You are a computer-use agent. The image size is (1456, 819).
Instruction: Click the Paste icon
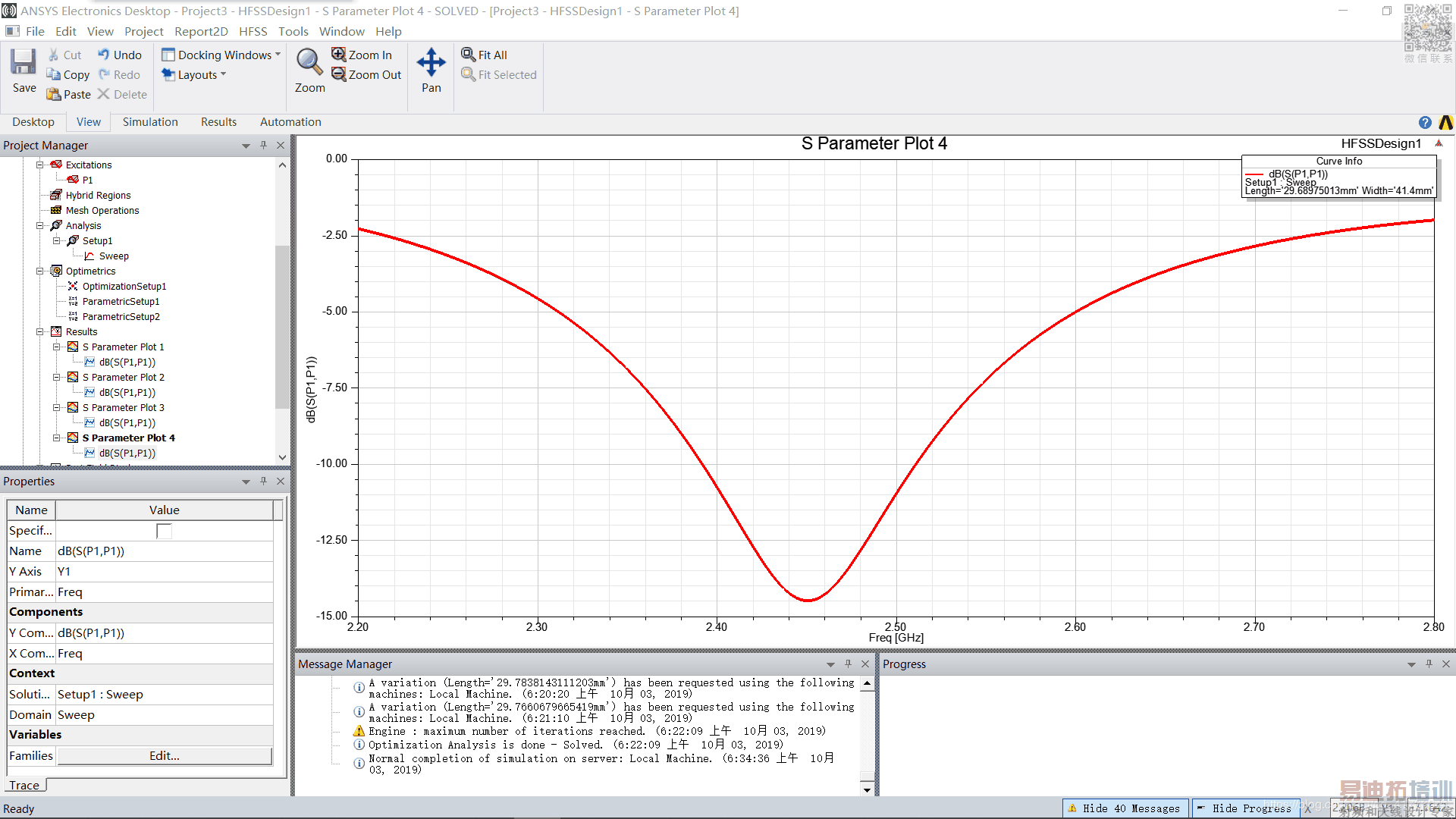53,94
